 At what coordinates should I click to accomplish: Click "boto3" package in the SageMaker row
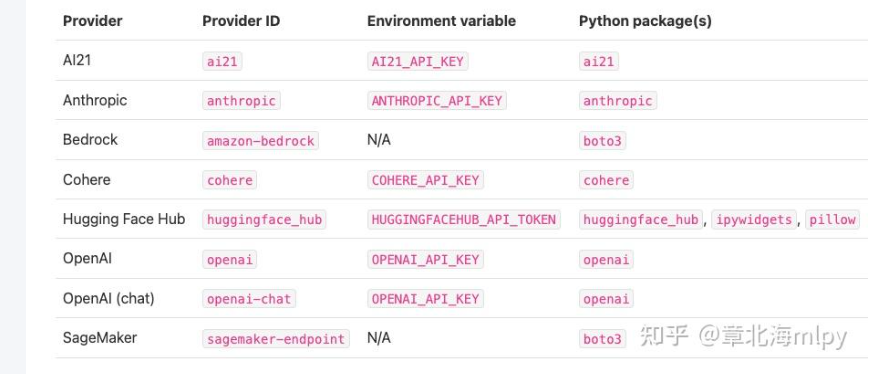pos(602,339)
